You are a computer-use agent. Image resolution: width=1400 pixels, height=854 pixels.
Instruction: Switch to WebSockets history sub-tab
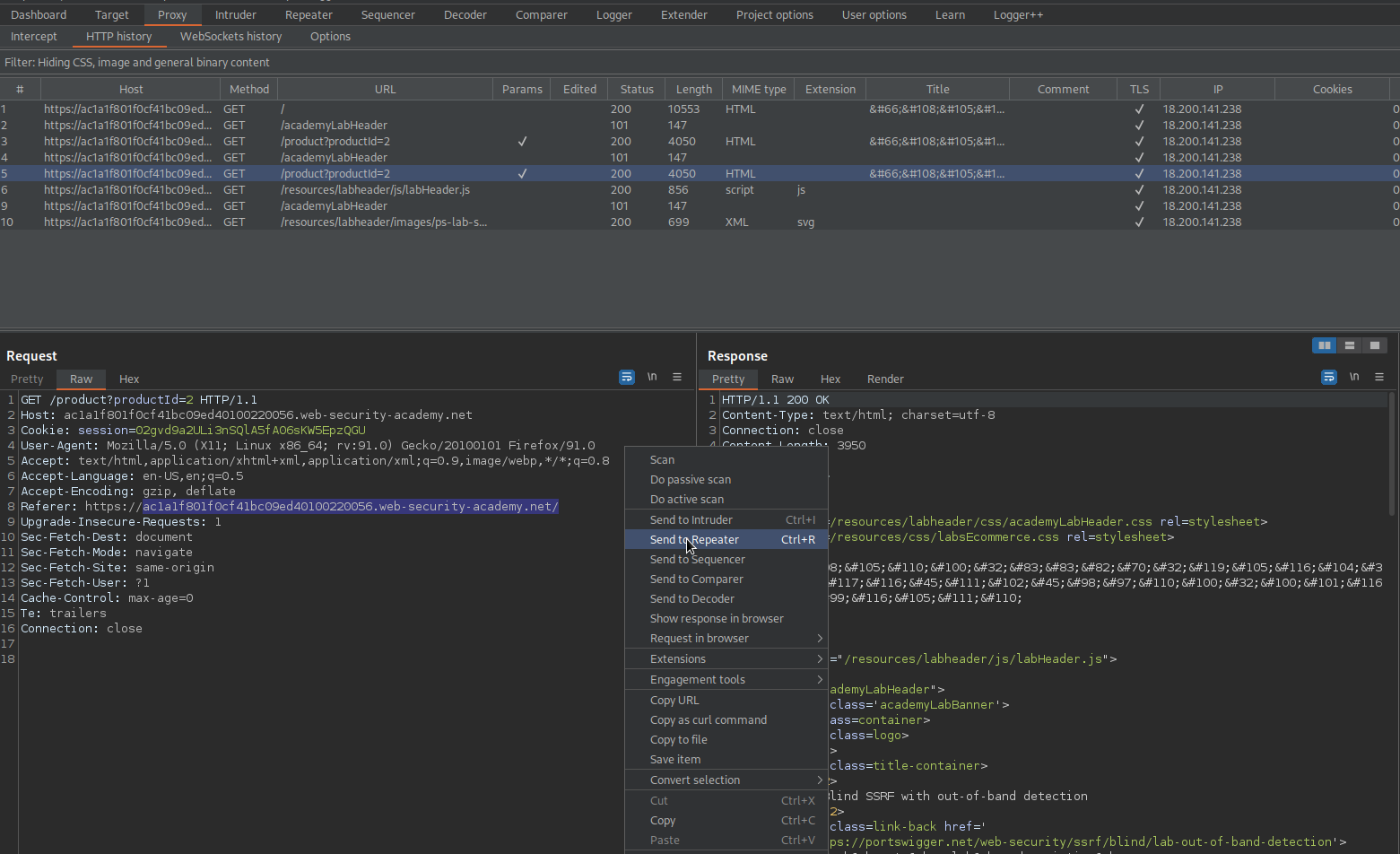tap(231, 37)
